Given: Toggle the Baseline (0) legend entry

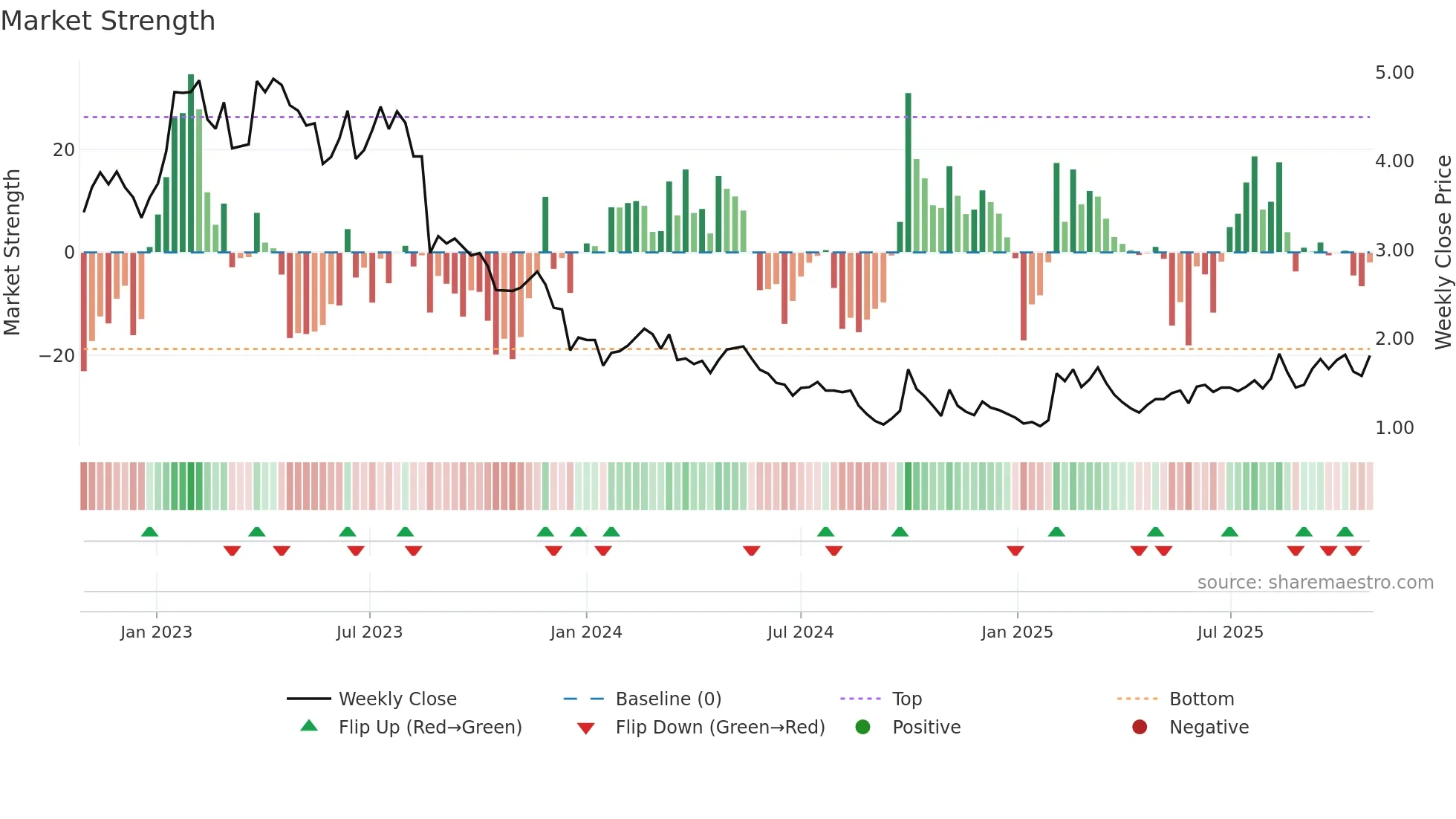Looking at the screenshot, I should coord(668,699).
